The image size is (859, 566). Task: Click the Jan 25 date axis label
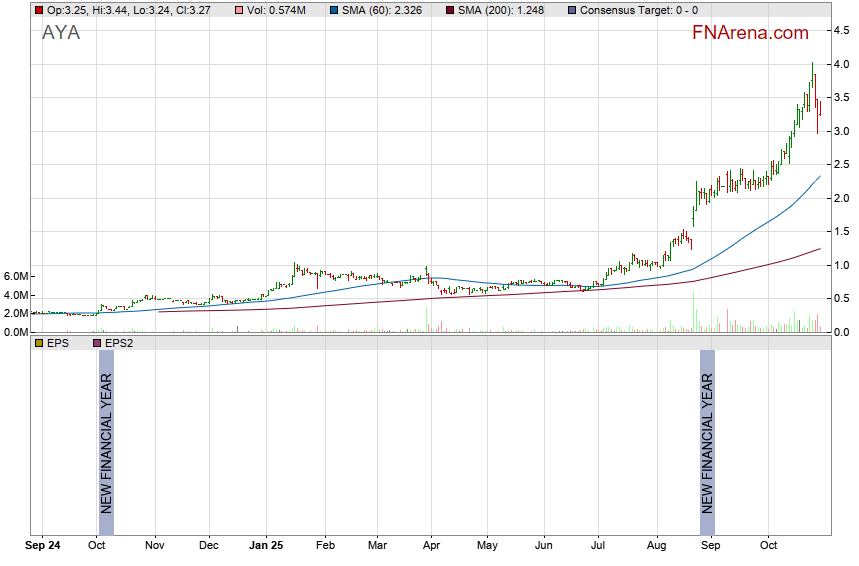coord(266,546)
